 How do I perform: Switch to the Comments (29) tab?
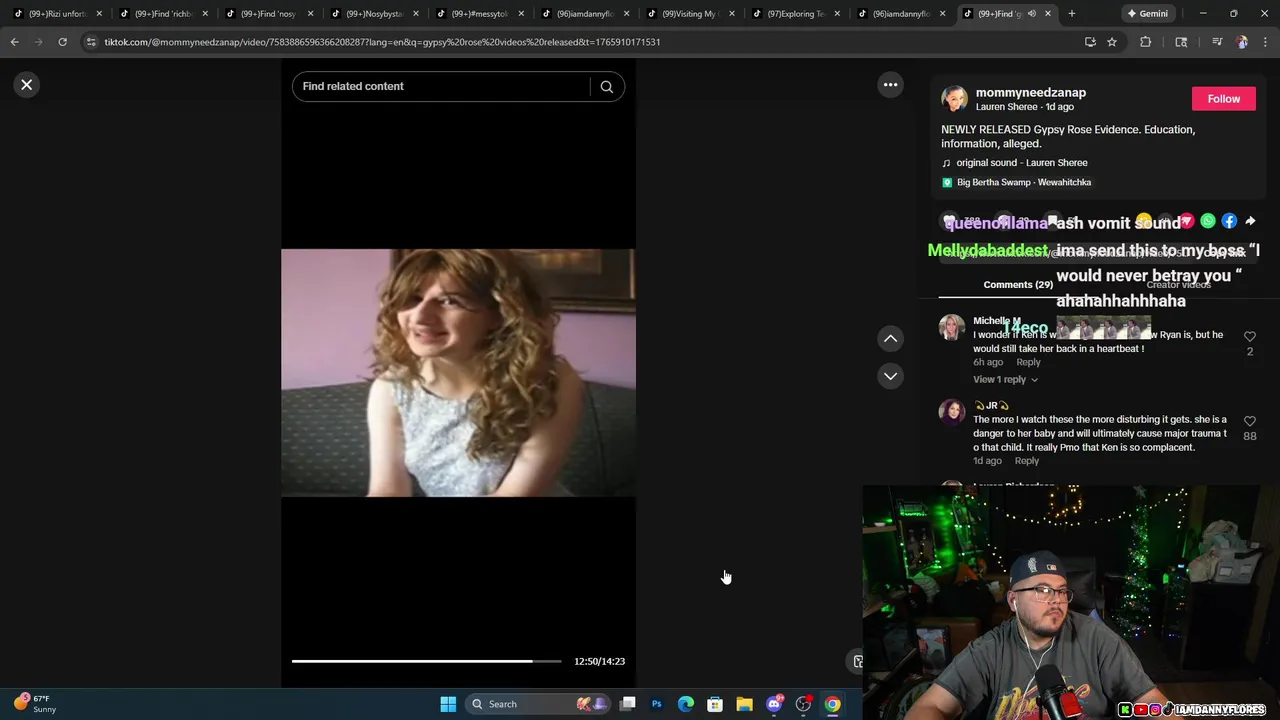(1018, 285)
